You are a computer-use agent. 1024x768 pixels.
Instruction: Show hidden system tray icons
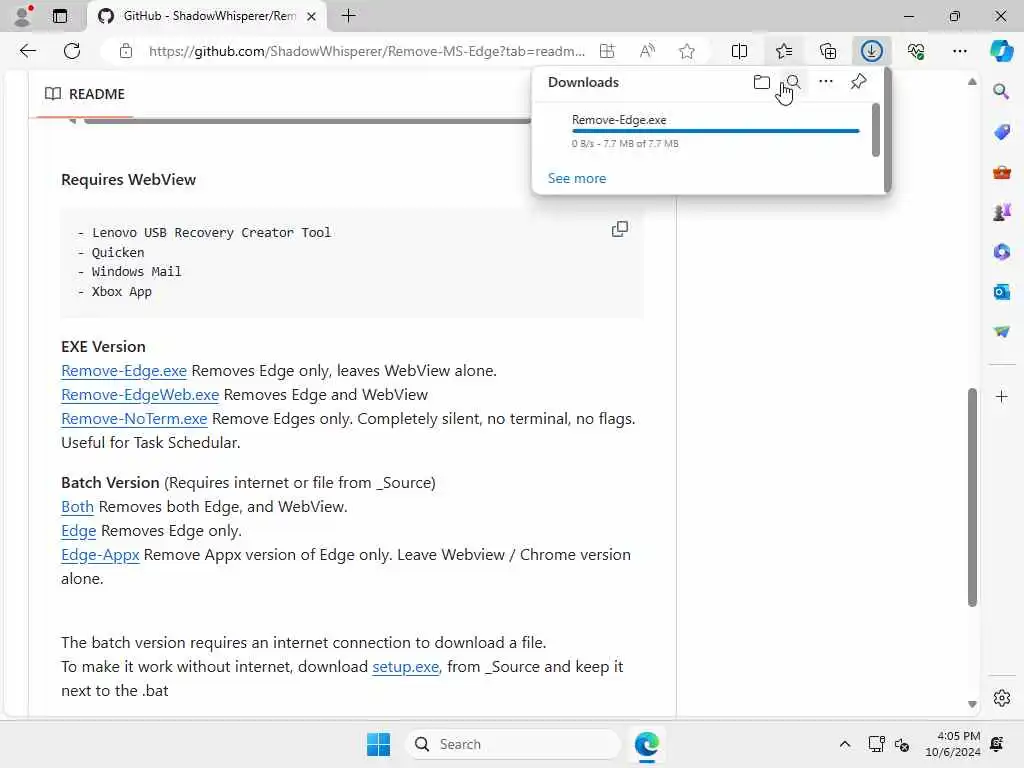[x=844, y=744]
